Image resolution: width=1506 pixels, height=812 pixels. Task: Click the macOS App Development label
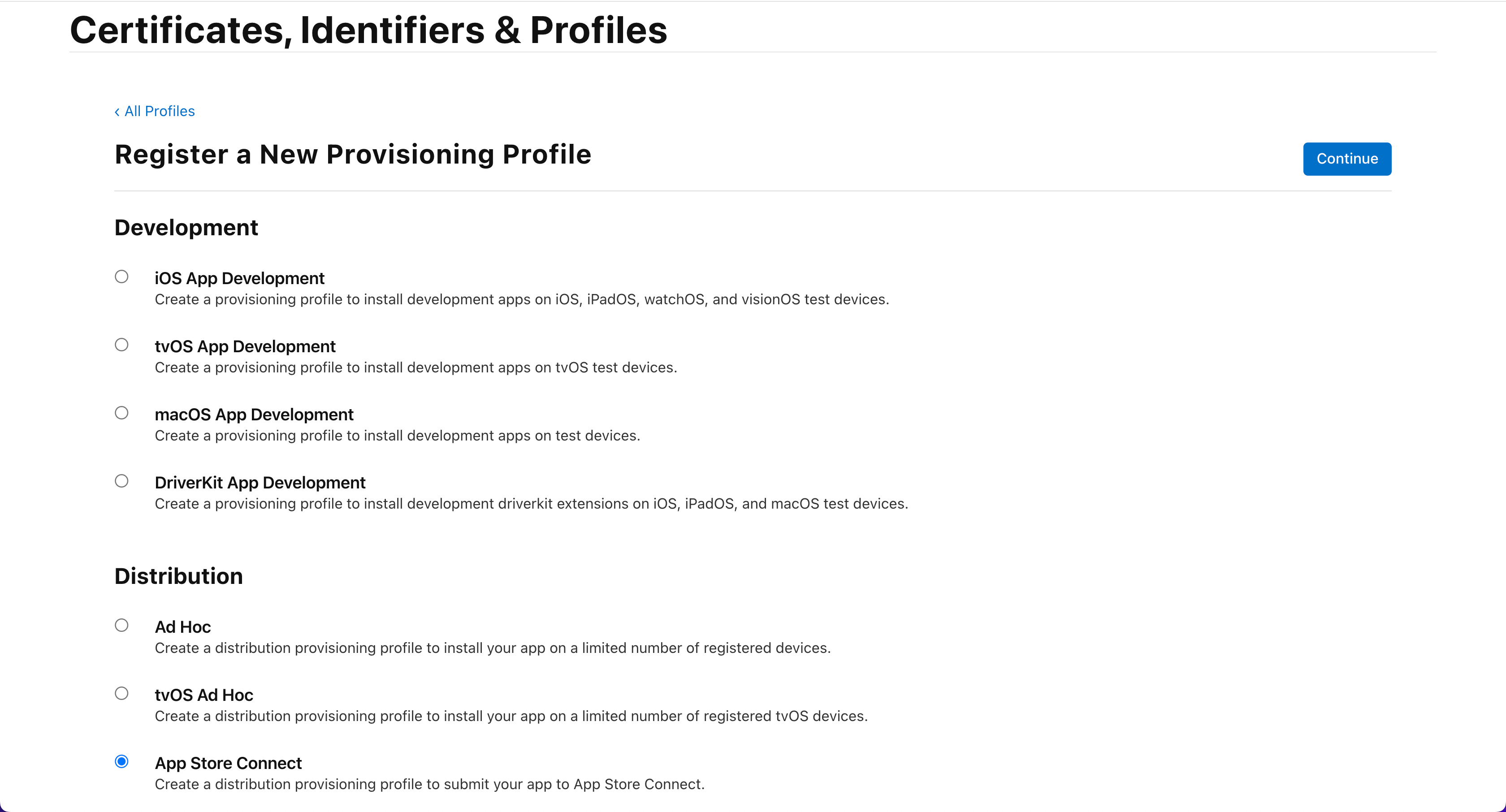(254, 415)
